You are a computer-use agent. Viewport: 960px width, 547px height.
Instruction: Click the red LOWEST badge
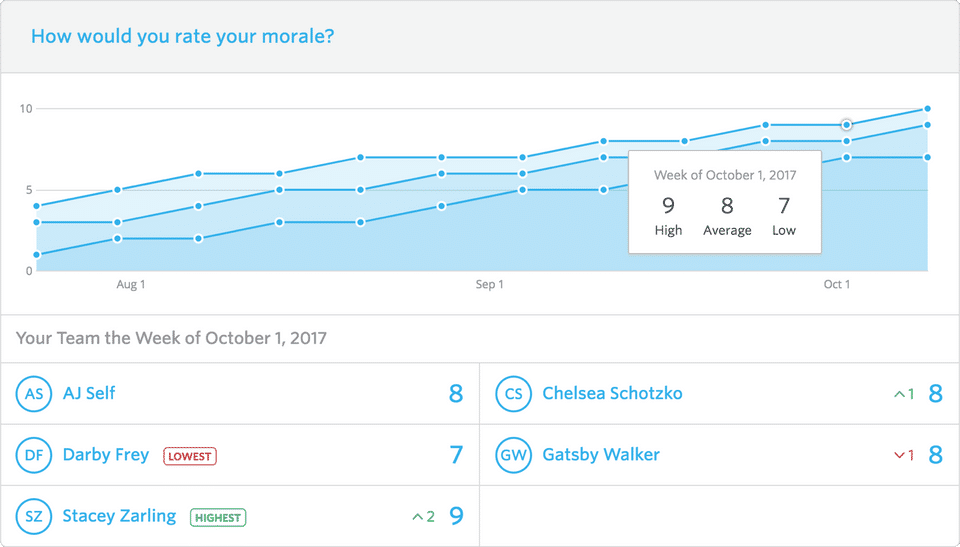190,456
